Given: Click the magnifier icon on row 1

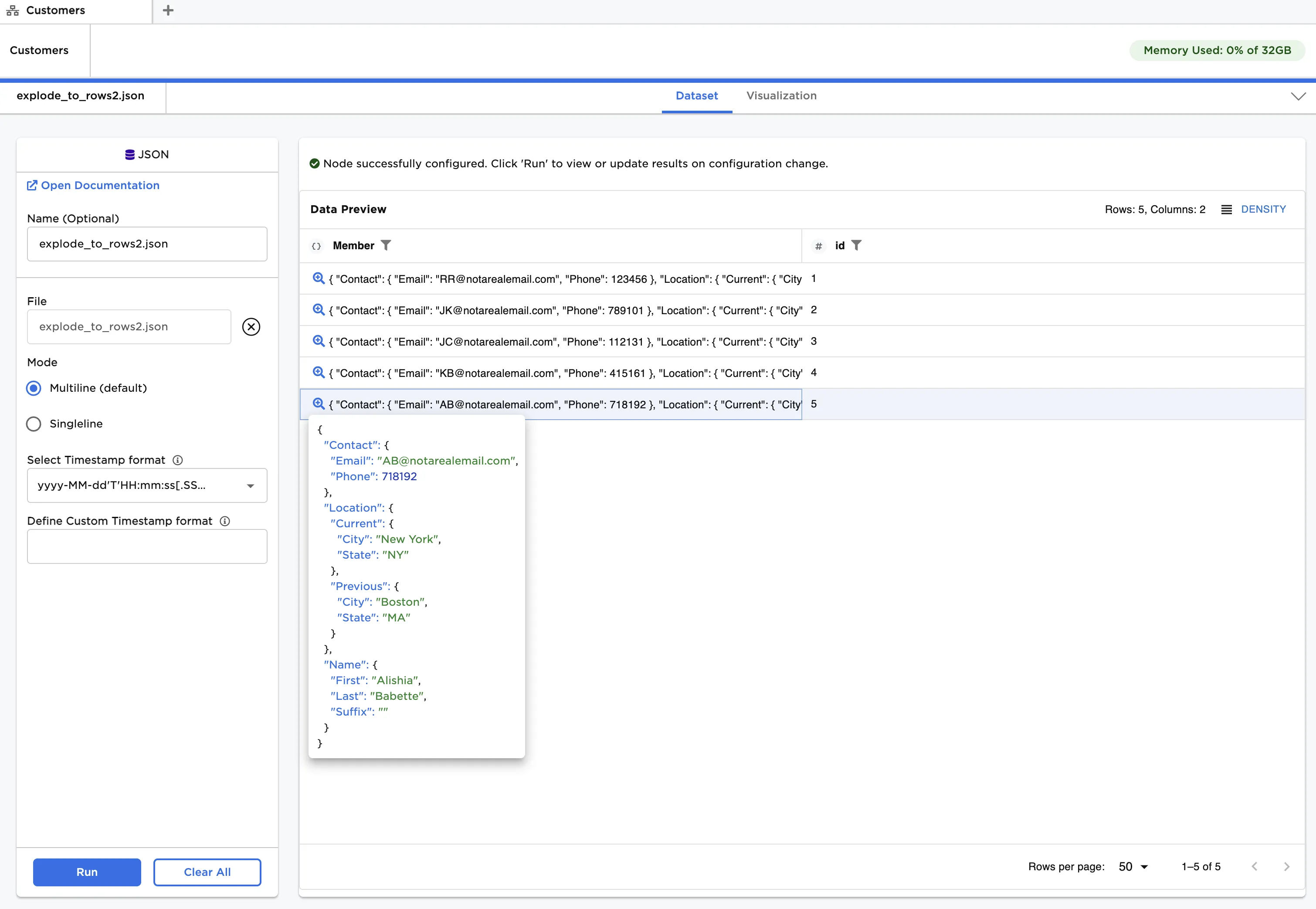Looking at the screenshot, I should pos(318,278).
